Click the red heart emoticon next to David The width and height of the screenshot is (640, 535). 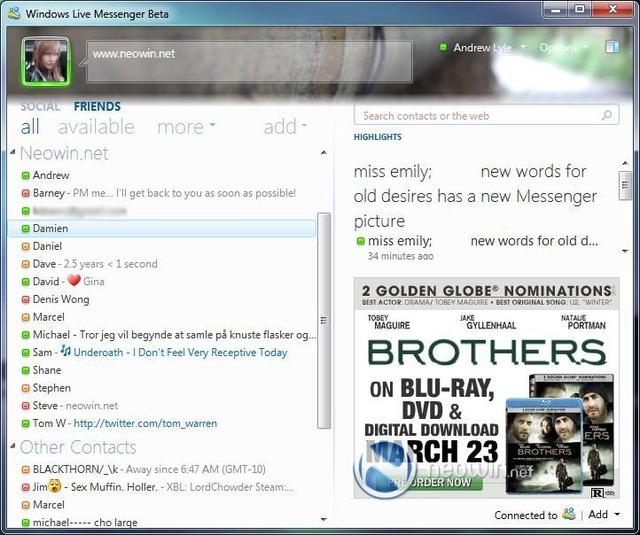click(74, 280)
